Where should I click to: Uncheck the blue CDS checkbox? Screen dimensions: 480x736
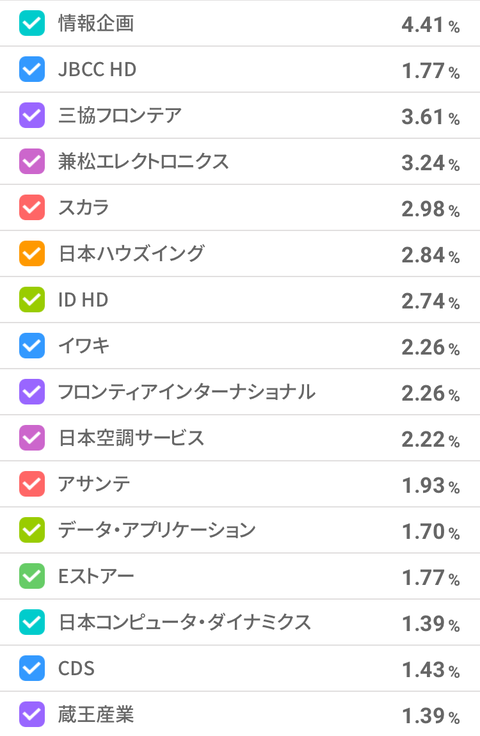(32, 668)
